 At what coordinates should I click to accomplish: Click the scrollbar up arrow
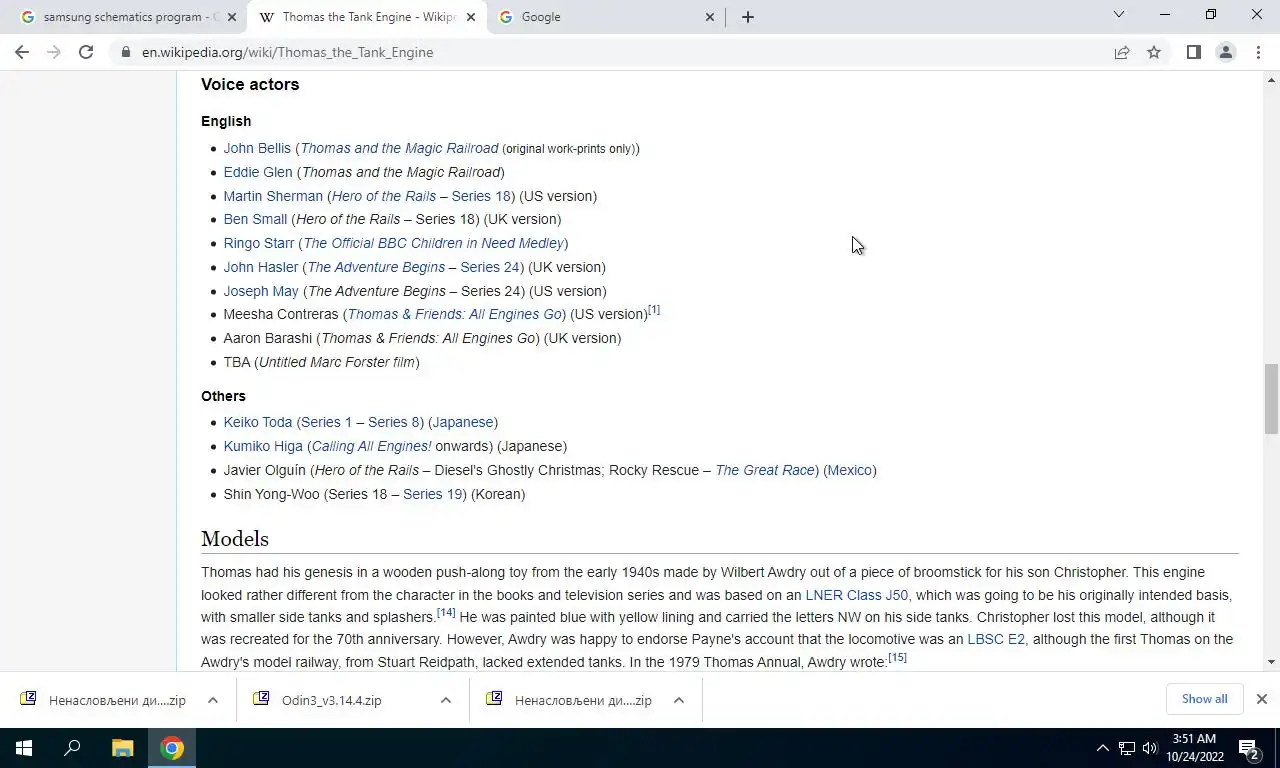coord(1272,79)
